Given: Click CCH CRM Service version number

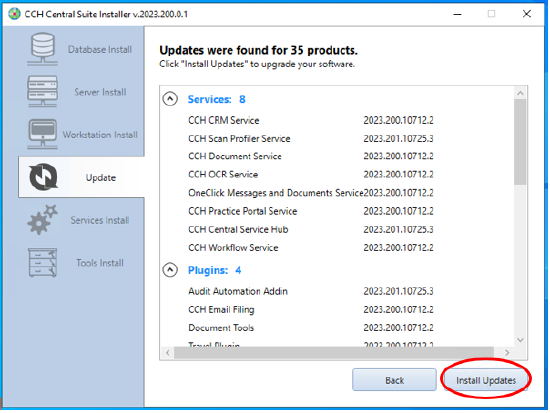Looking at the screenshot, I should pyautogui.click(x=398, y=120).
